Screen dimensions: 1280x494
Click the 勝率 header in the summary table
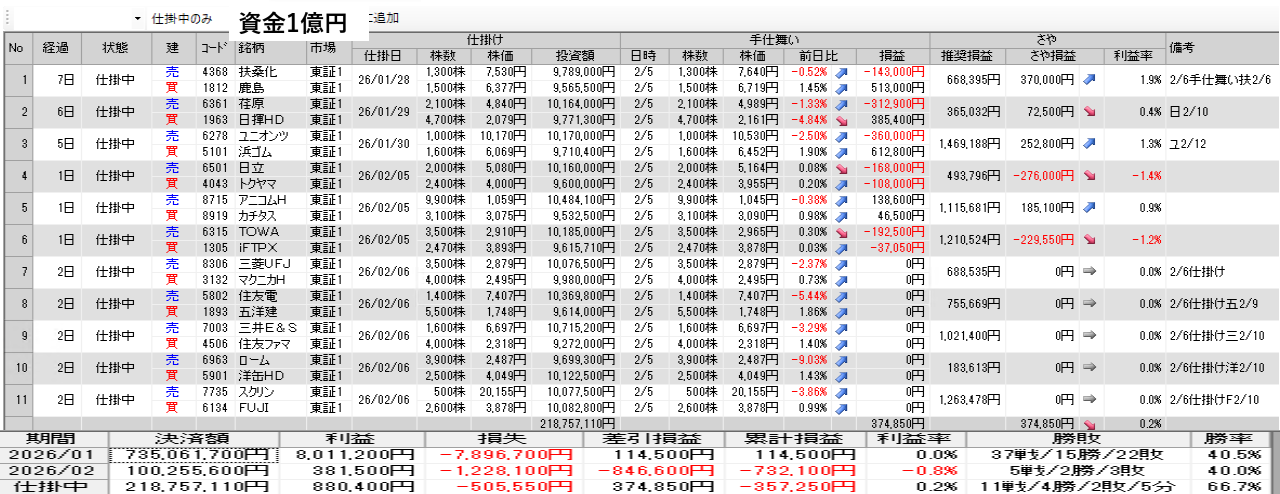pyautogui.click(x=1234, y=439)
